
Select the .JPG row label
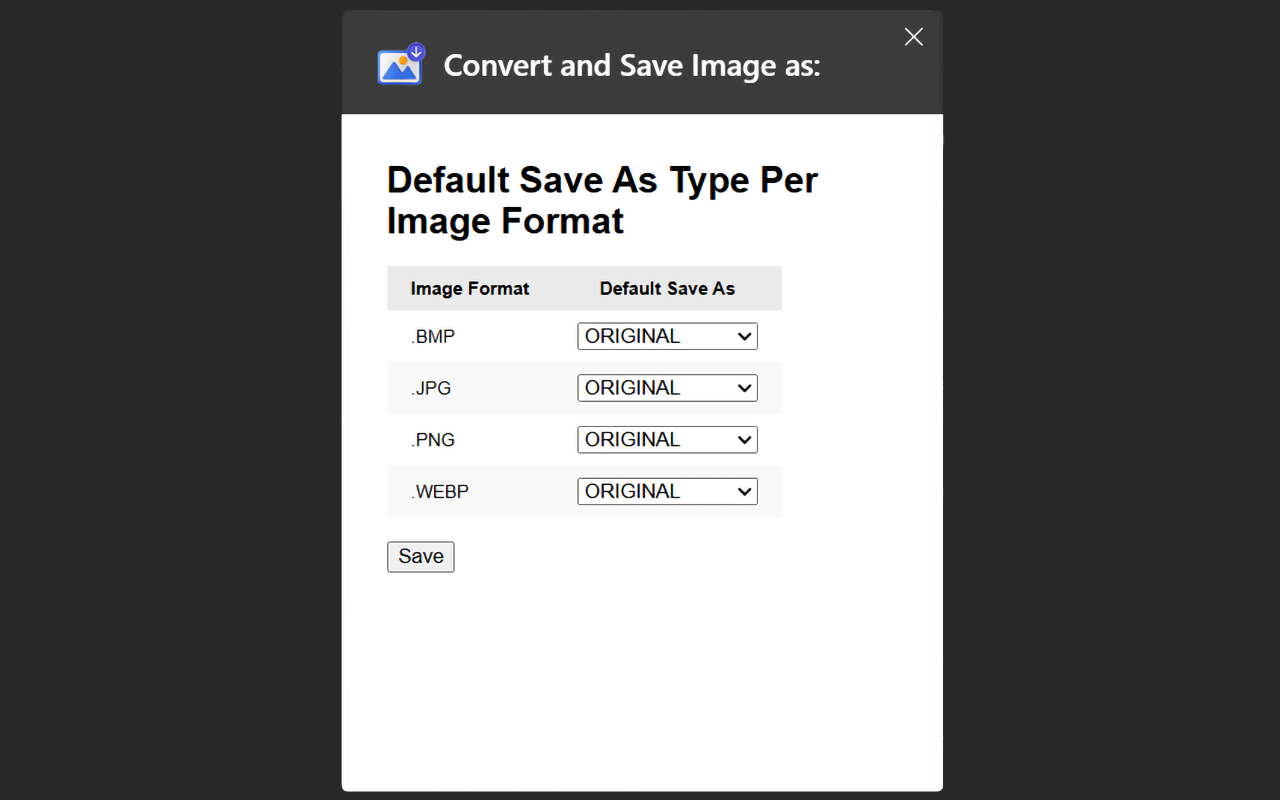[x=431, y=388]
